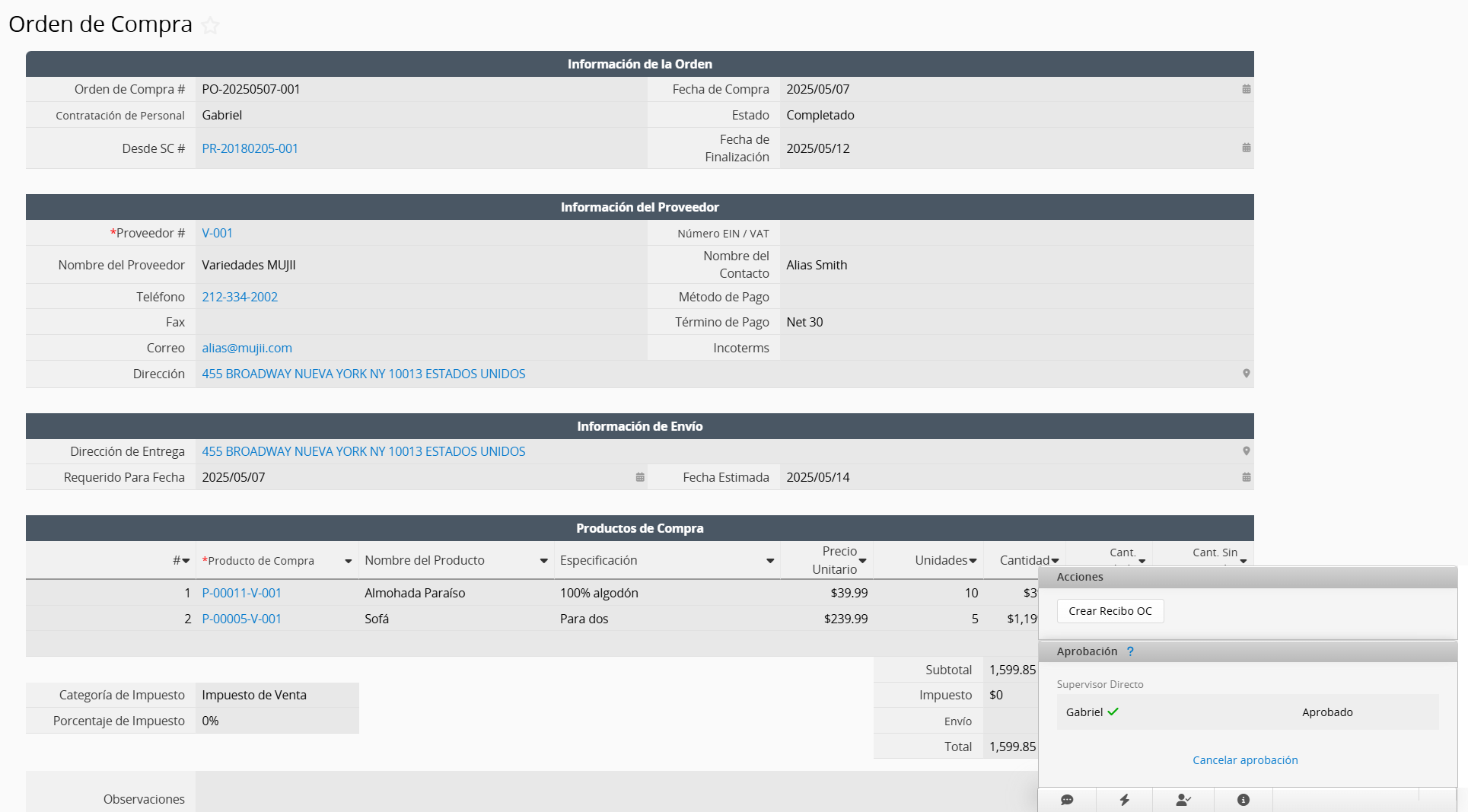
Task: Click the Cancelar aprobación link
Action: tap(1244, 760)
